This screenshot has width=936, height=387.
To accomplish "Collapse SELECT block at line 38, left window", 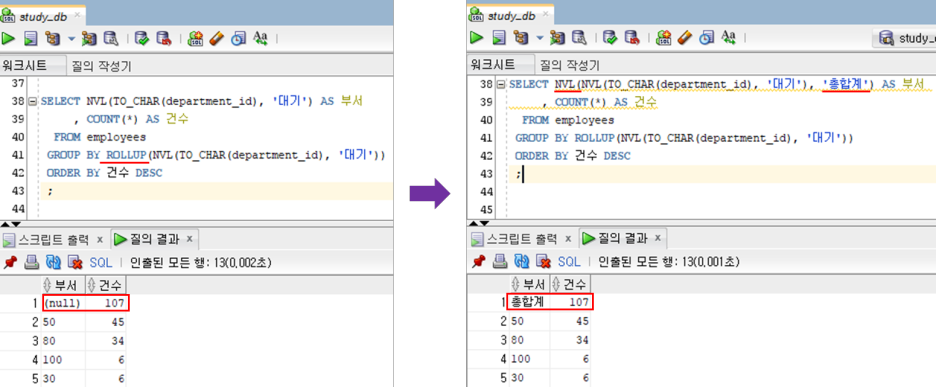I will pyautogui.click(x=32, y=102).
